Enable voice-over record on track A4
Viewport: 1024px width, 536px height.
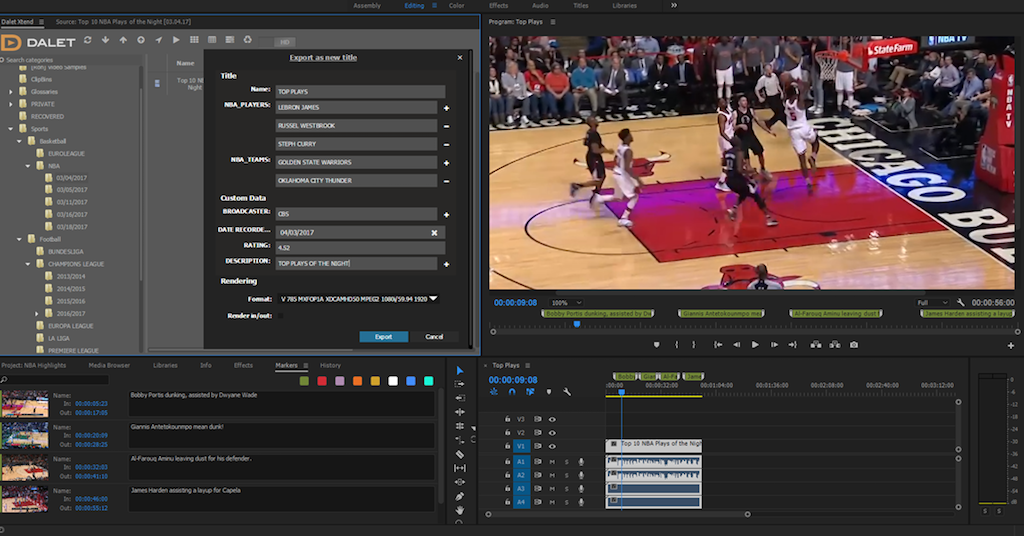point(581,502)
